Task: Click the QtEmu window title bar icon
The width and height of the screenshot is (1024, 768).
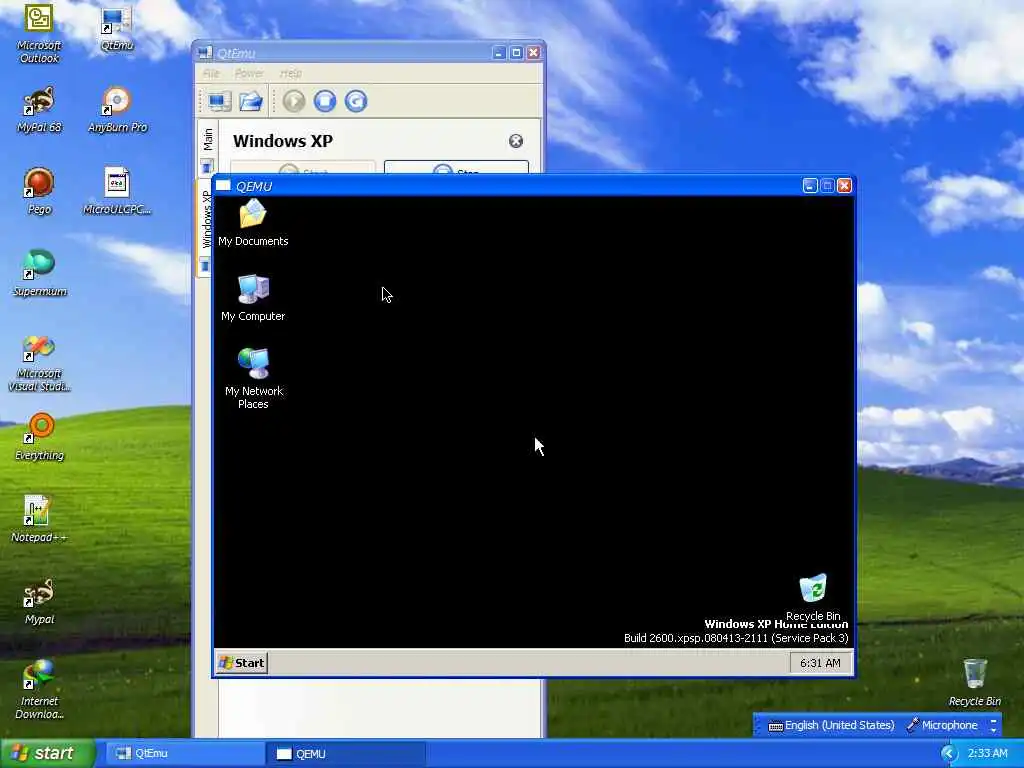Action: tap(205, 53)
